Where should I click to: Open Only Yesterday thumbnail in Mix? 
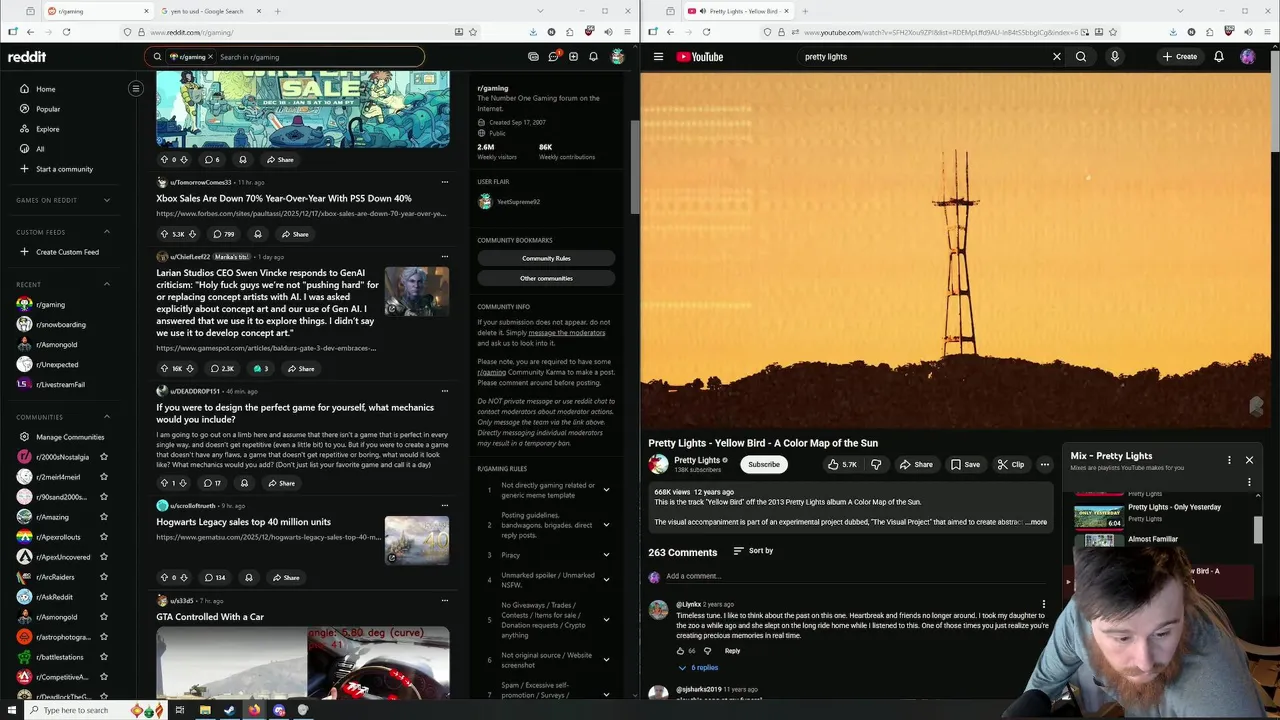pos(1099,516)
